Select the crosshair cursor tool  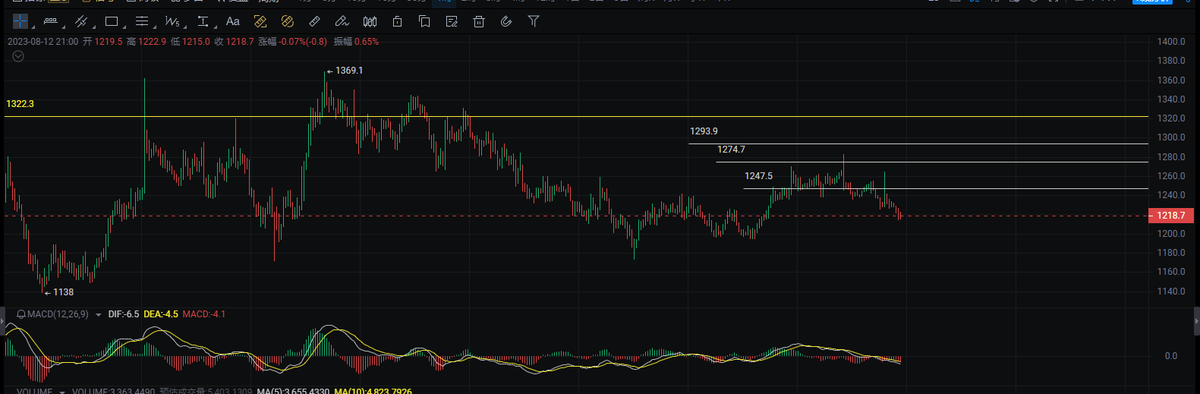pyautogui.click(x=20, y=21)
